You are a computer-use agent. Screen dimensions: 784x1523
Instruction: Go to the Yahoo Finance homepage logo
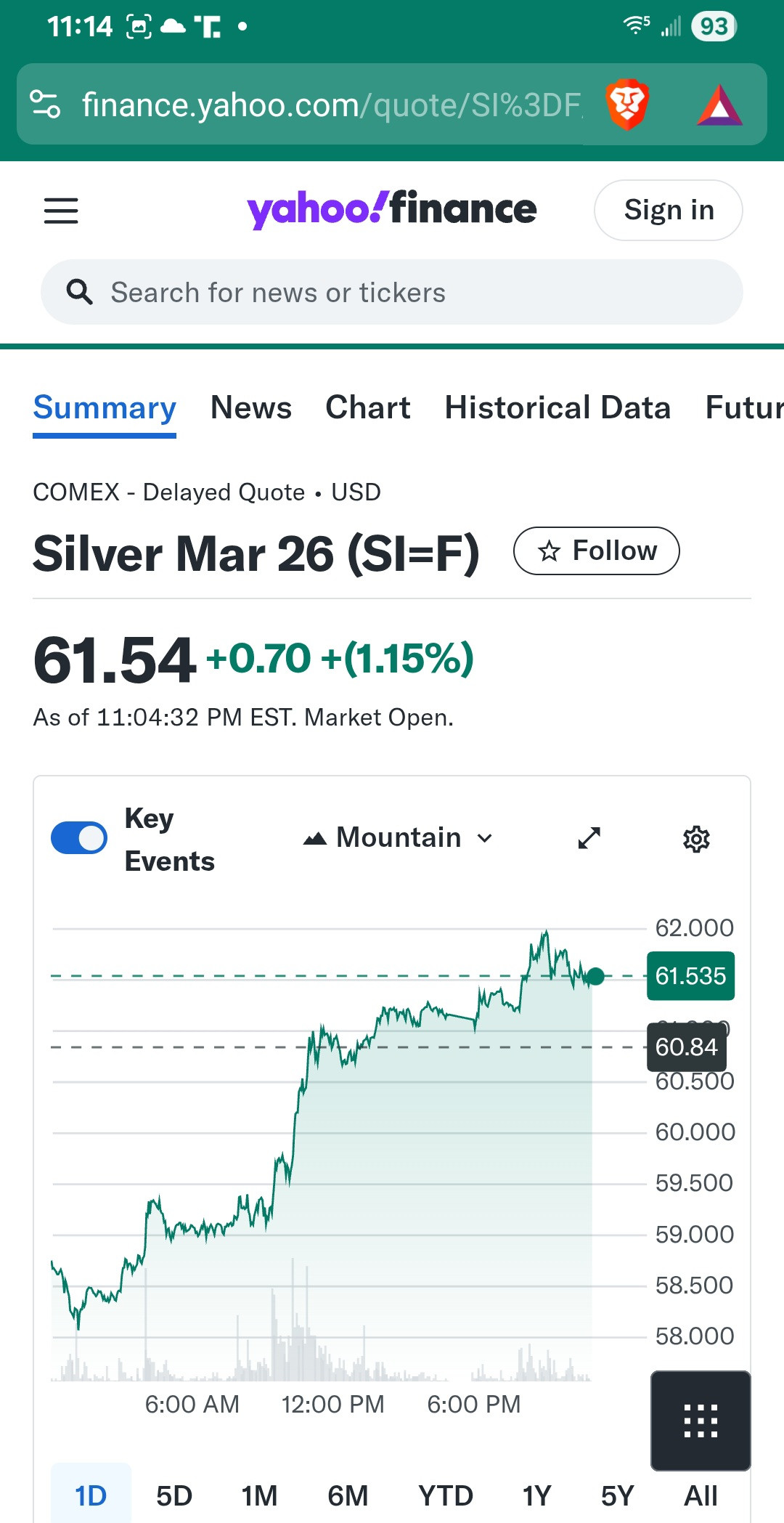coord(392,209)
